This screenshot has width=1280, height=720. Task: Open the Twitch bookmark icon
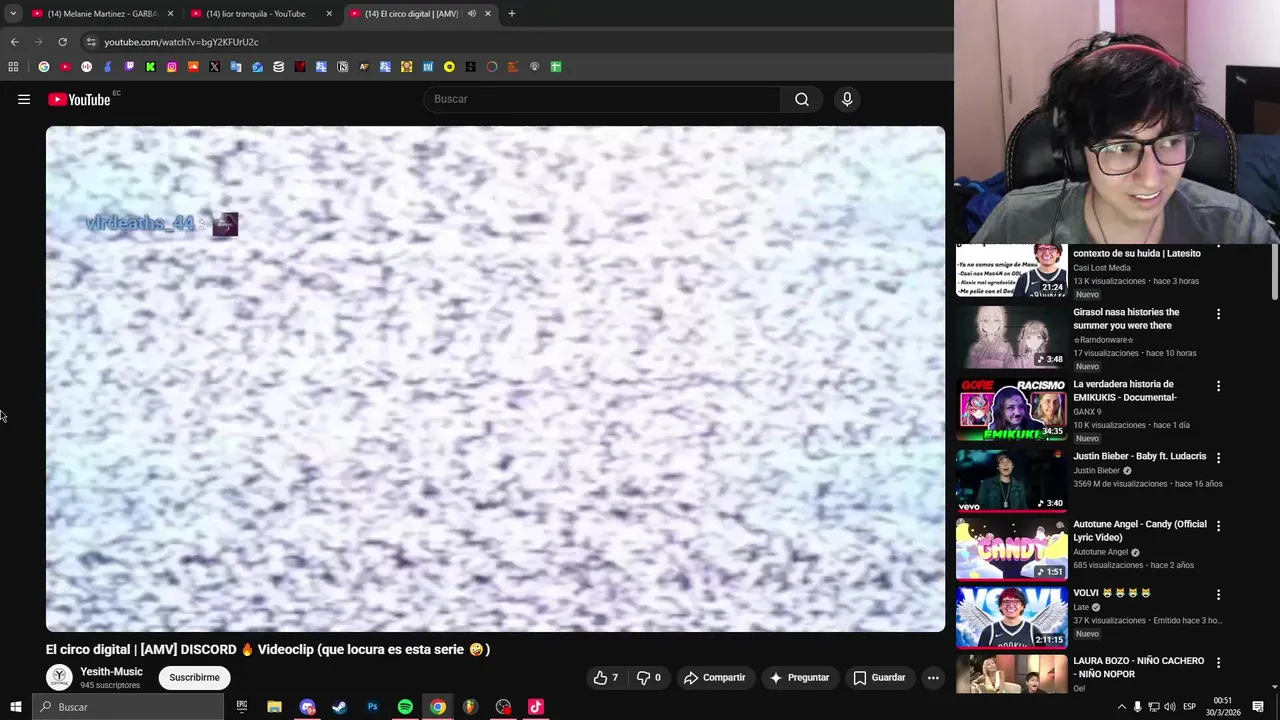(x=129, y=67)
